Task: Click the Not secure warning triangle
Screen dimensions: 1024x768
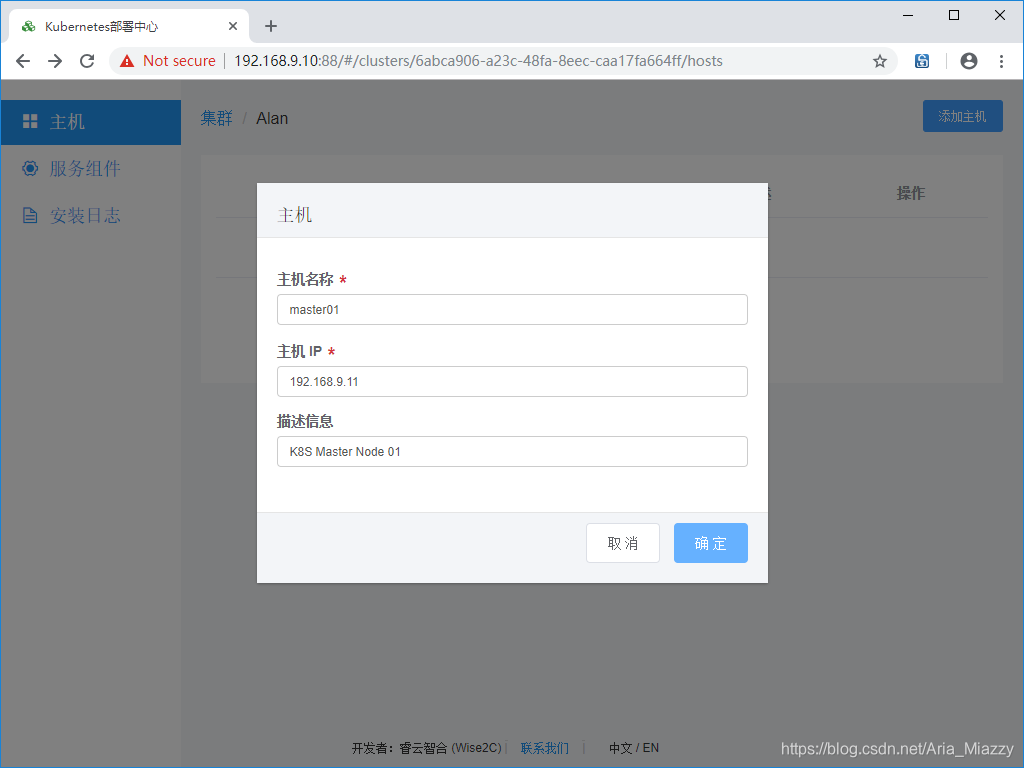Action: coord(127,61)
